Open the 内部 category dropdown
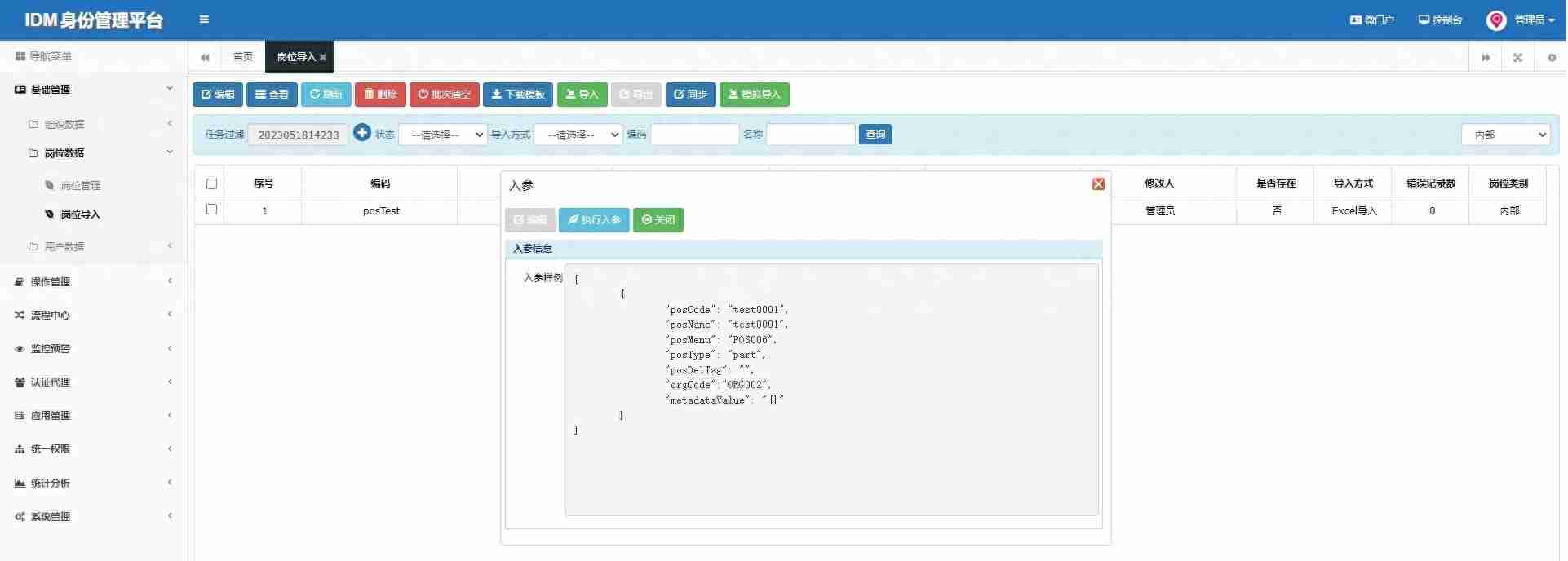 (x=1505, y=135)
